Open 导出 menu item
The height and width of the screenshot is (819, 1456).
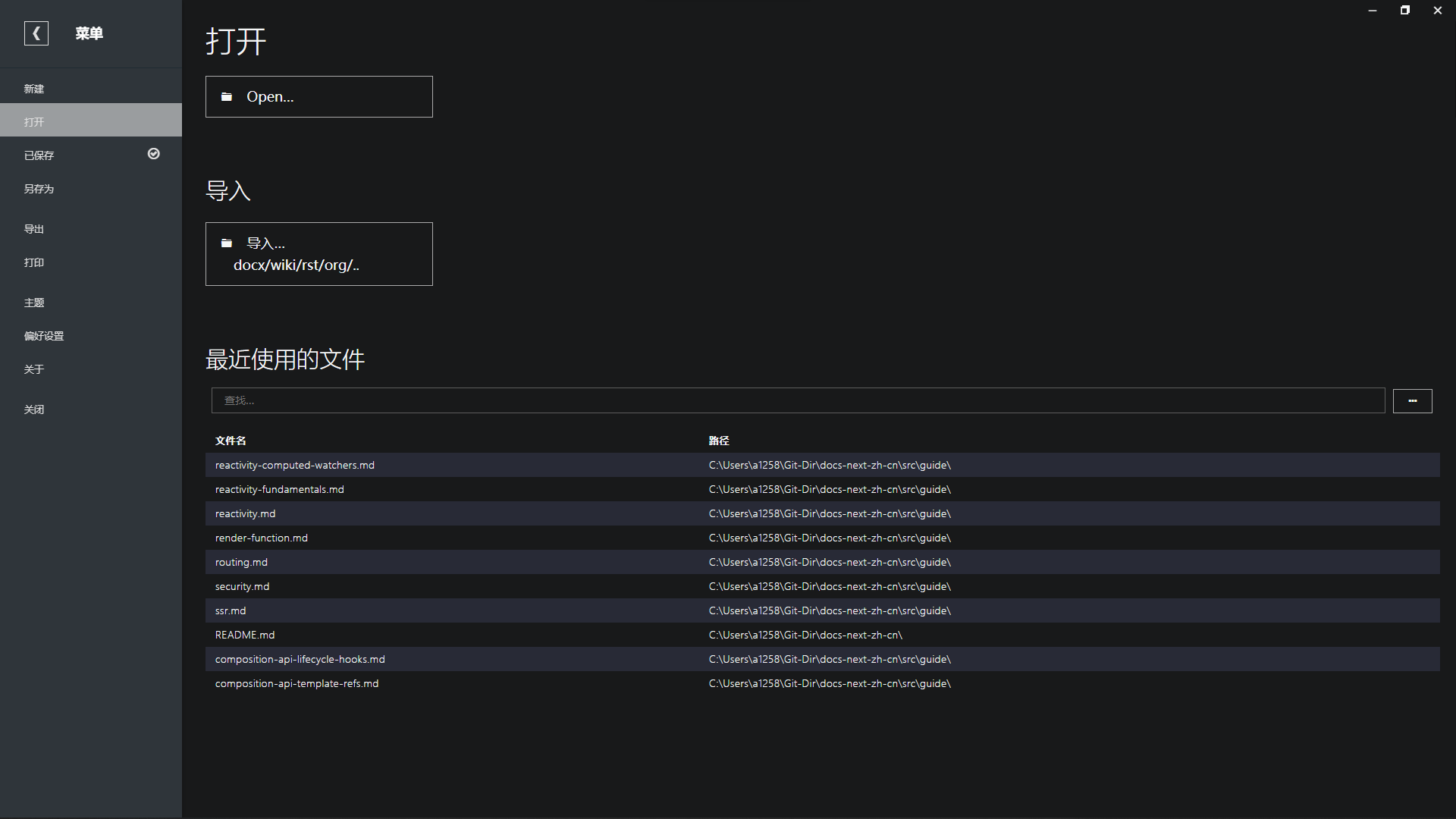click(x=34, y=229)
